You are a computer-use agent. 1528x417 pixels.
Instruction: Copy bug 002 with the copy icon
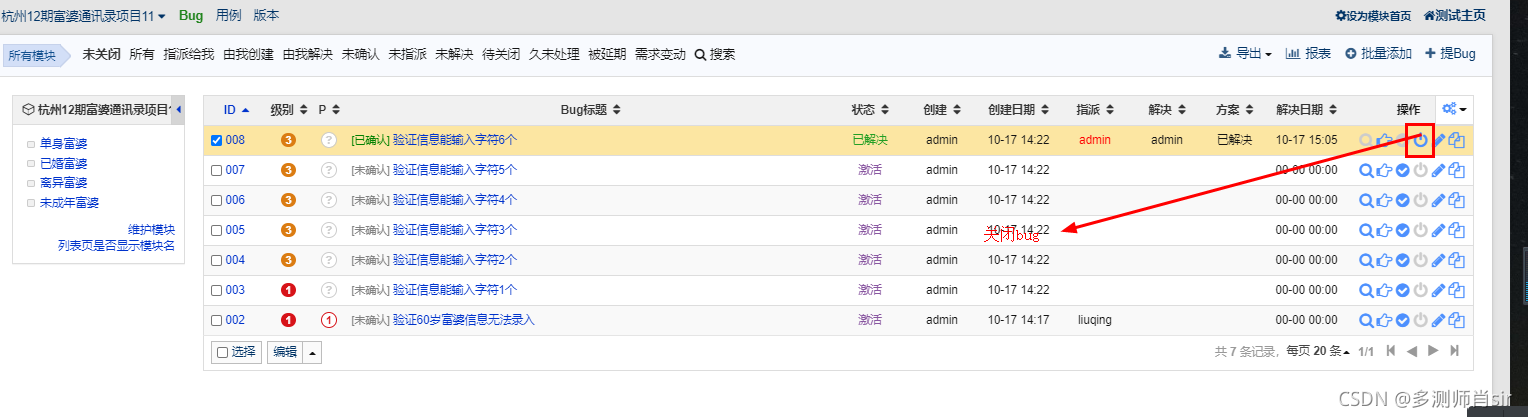point(1457,320)
